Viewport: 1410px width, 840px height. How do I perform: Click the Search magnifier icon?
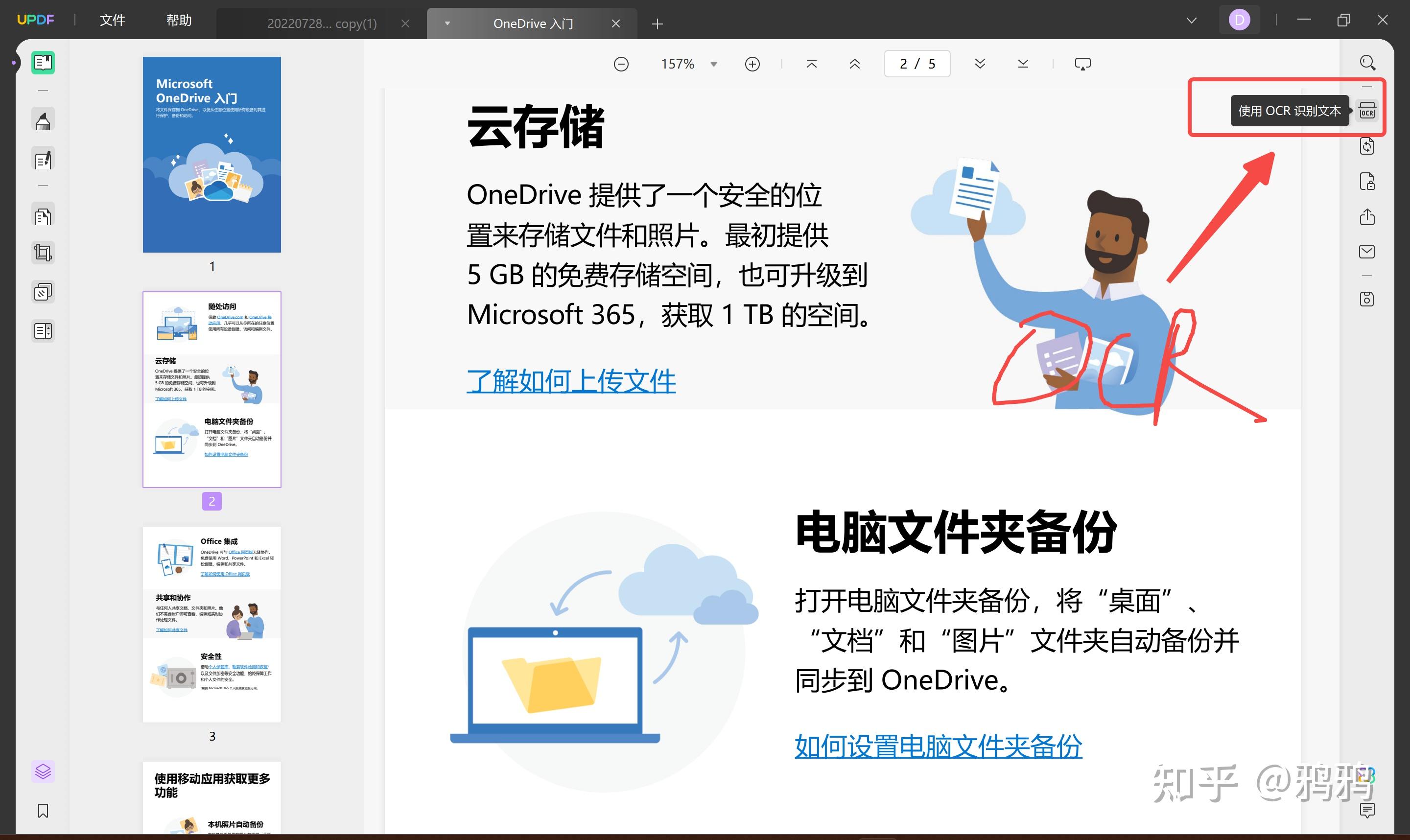tap(1367, 62)
